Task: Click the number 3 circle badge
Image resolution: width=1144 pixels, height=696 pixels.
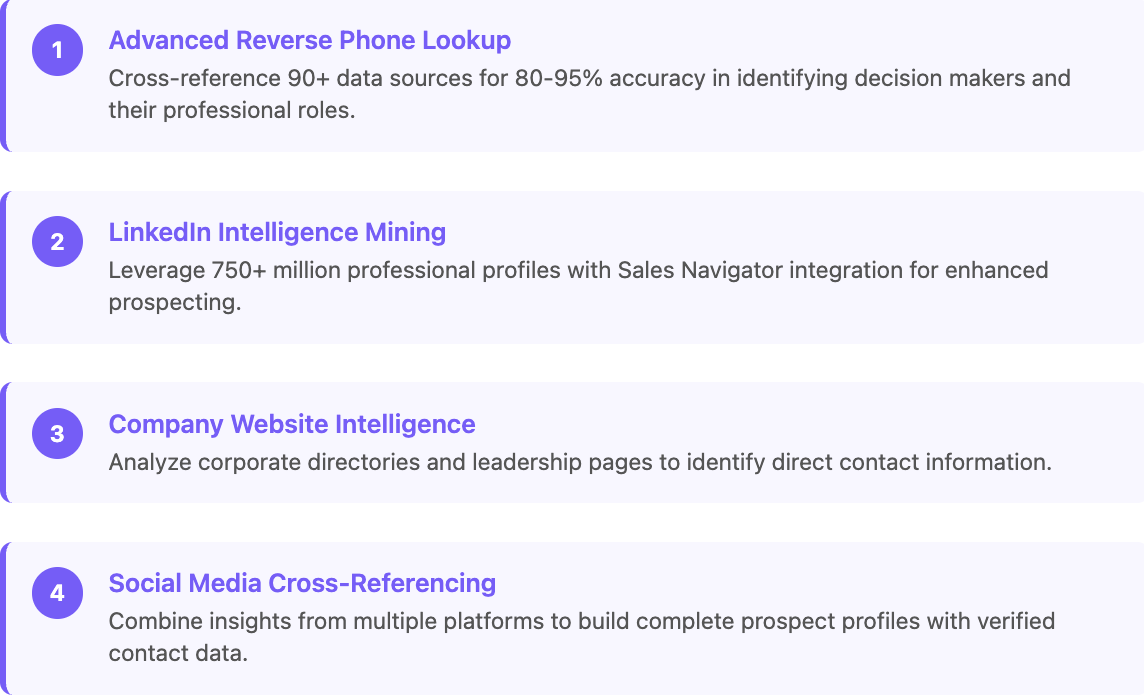Action: [x=57, y=433]
